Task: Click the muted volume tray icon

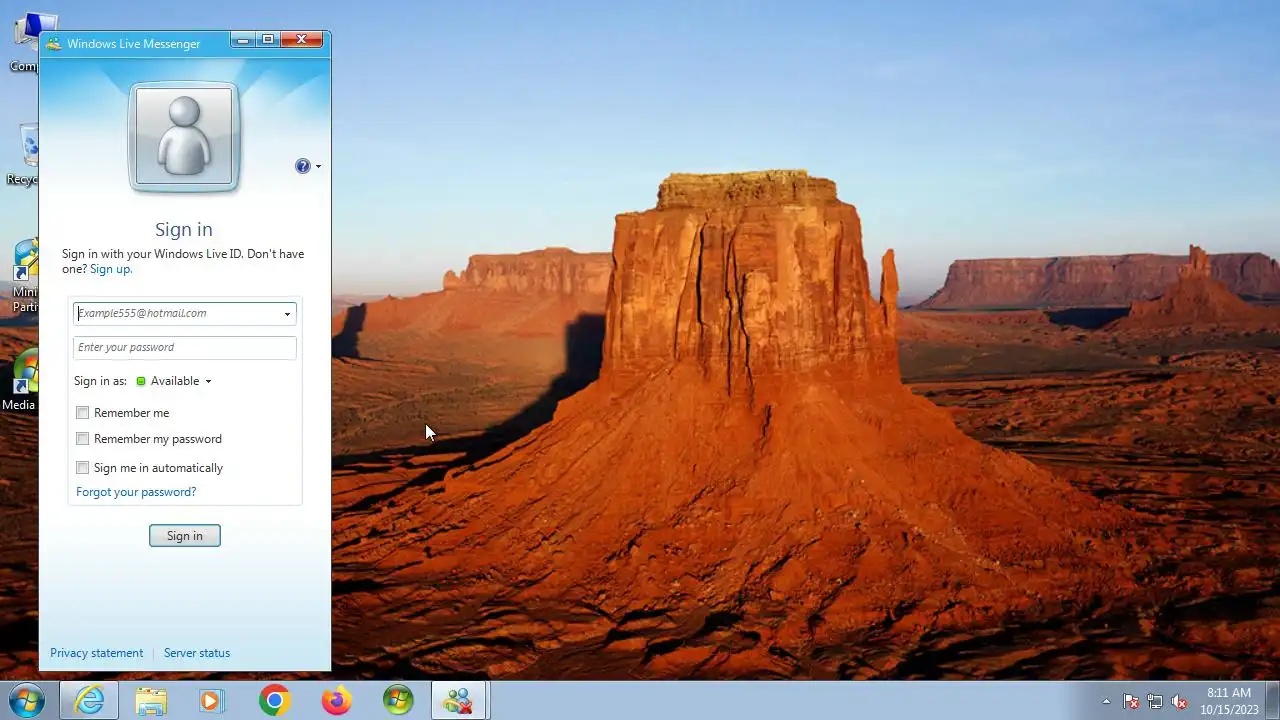Action: [1179, 701]
